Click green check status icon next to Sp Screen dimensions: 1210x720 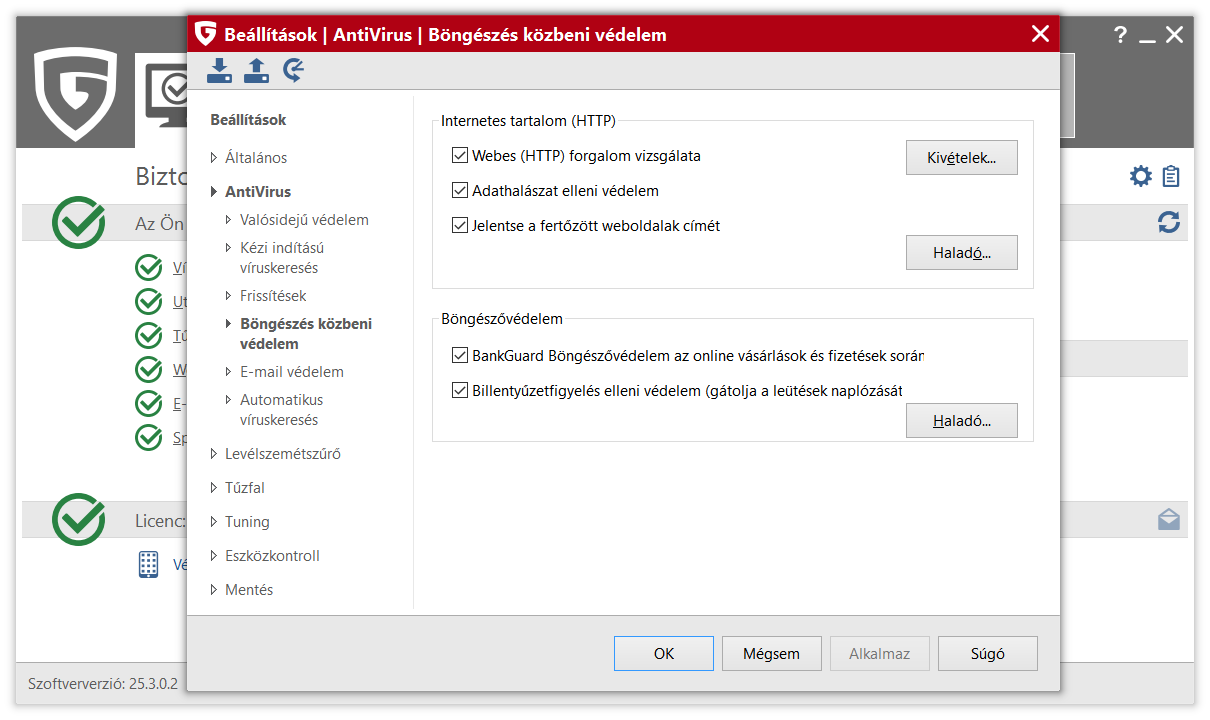point(148,438)
